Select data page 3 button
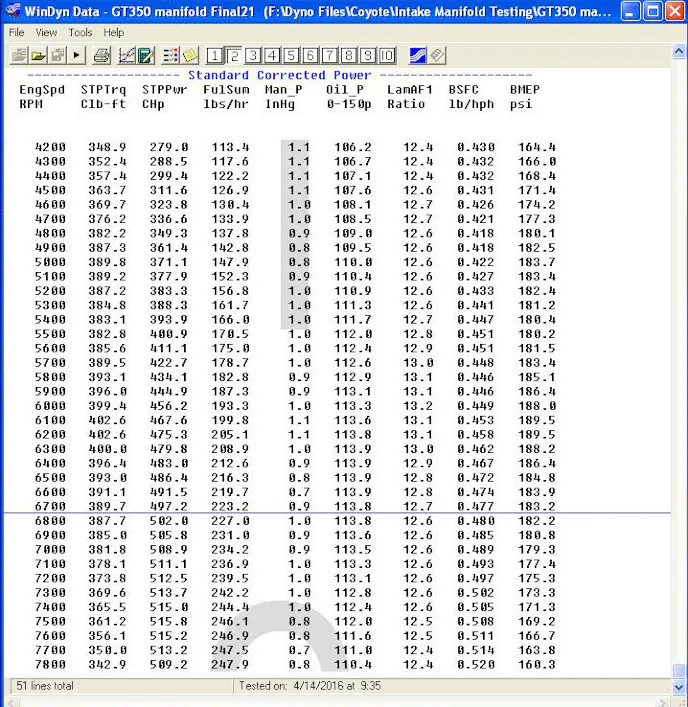Screen dimensions: 688x707 tap(253, 55)
